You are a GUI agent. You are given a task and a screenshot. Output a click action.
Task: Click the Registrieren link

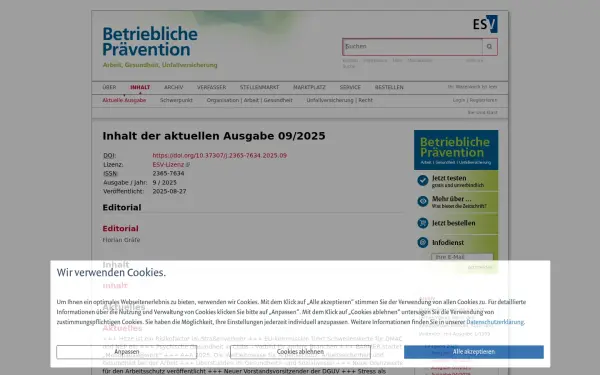click(x=483, y=100)
